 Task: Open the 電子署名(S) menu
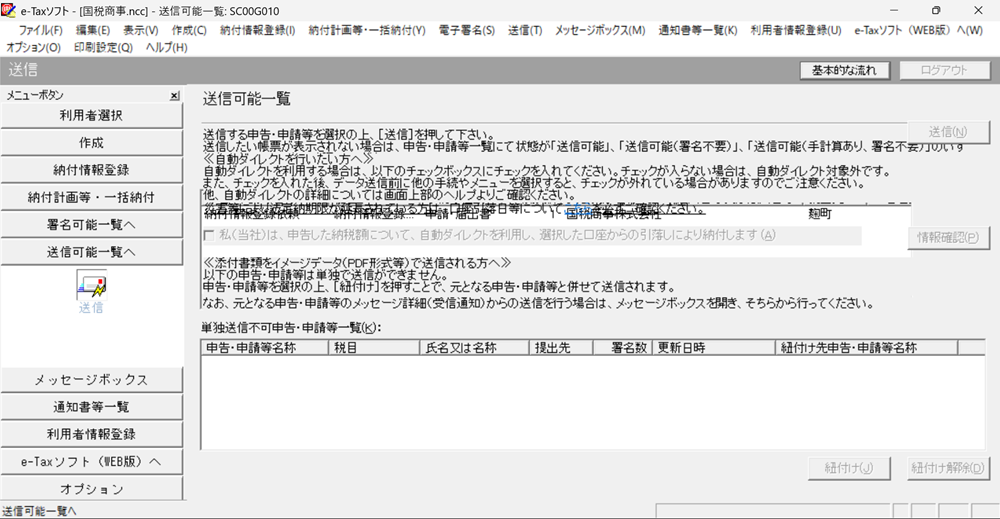(x=466, y=30)
